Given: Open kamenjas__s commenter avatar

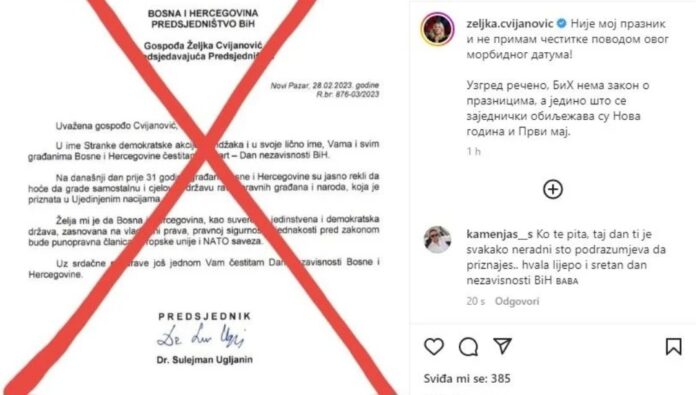Looking at the screenshot, I should [x=437, y=239].
